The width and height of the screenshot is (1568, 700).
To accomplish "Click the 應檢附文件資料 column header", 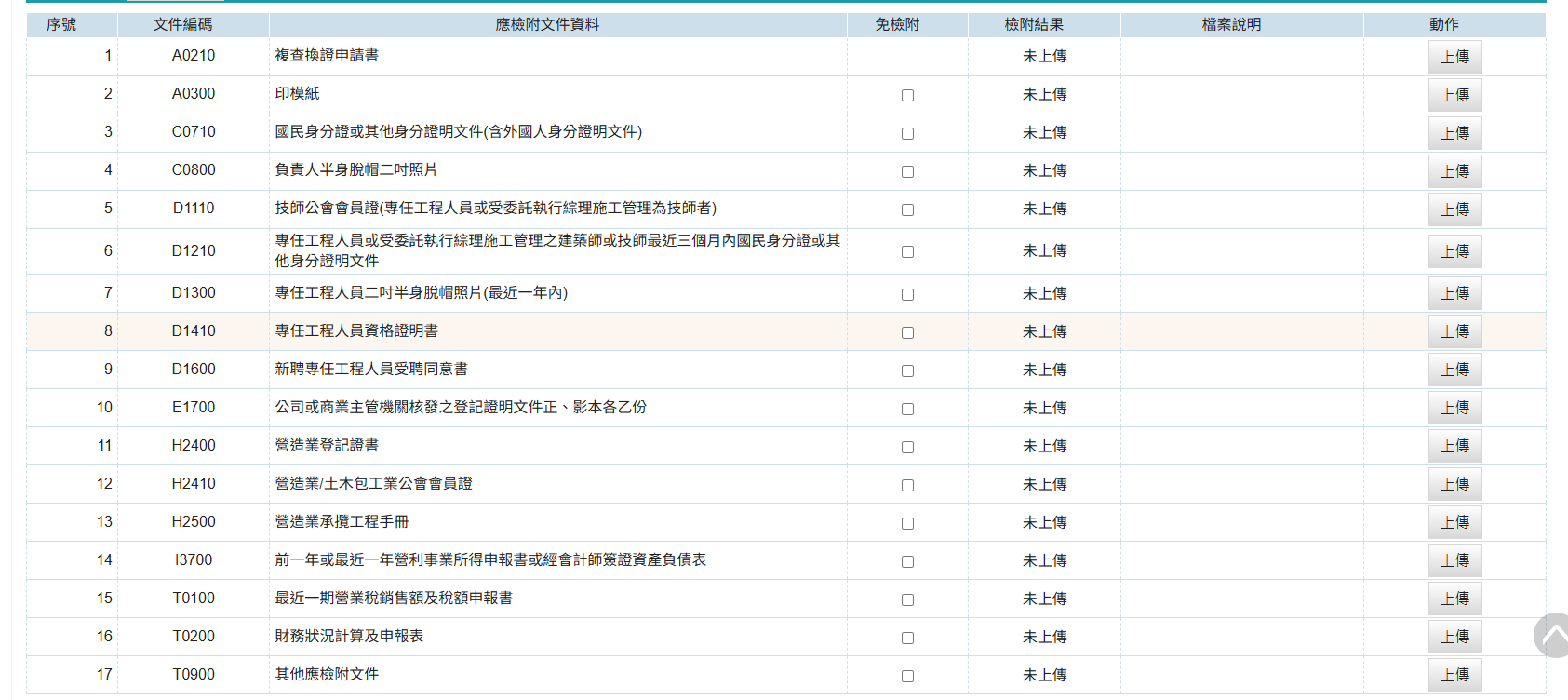I will (x=547, y=25).
